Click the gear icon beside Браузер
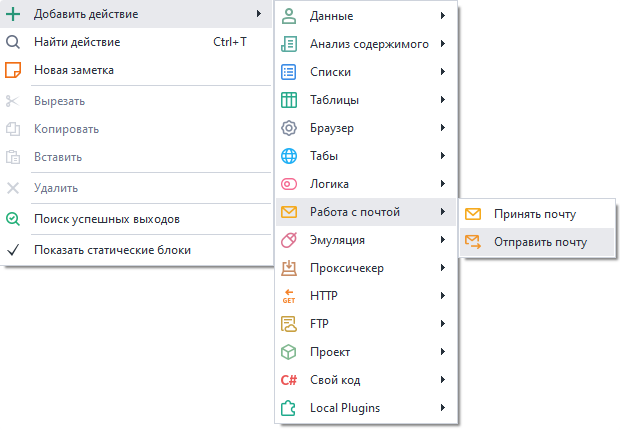This screenshot has width=620, height=430. click(x=289, y=128)
